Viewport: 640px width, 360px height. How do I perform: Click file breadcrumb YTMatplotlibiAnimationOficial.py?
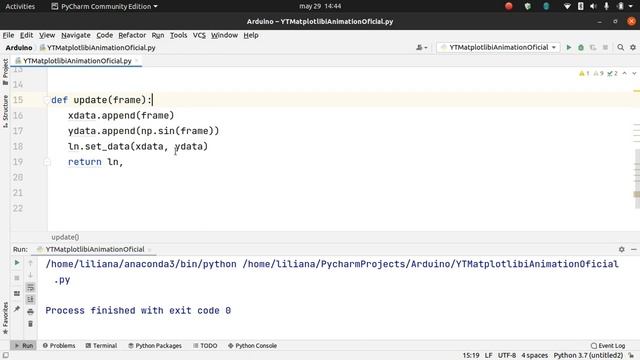[x=98, y=48]
